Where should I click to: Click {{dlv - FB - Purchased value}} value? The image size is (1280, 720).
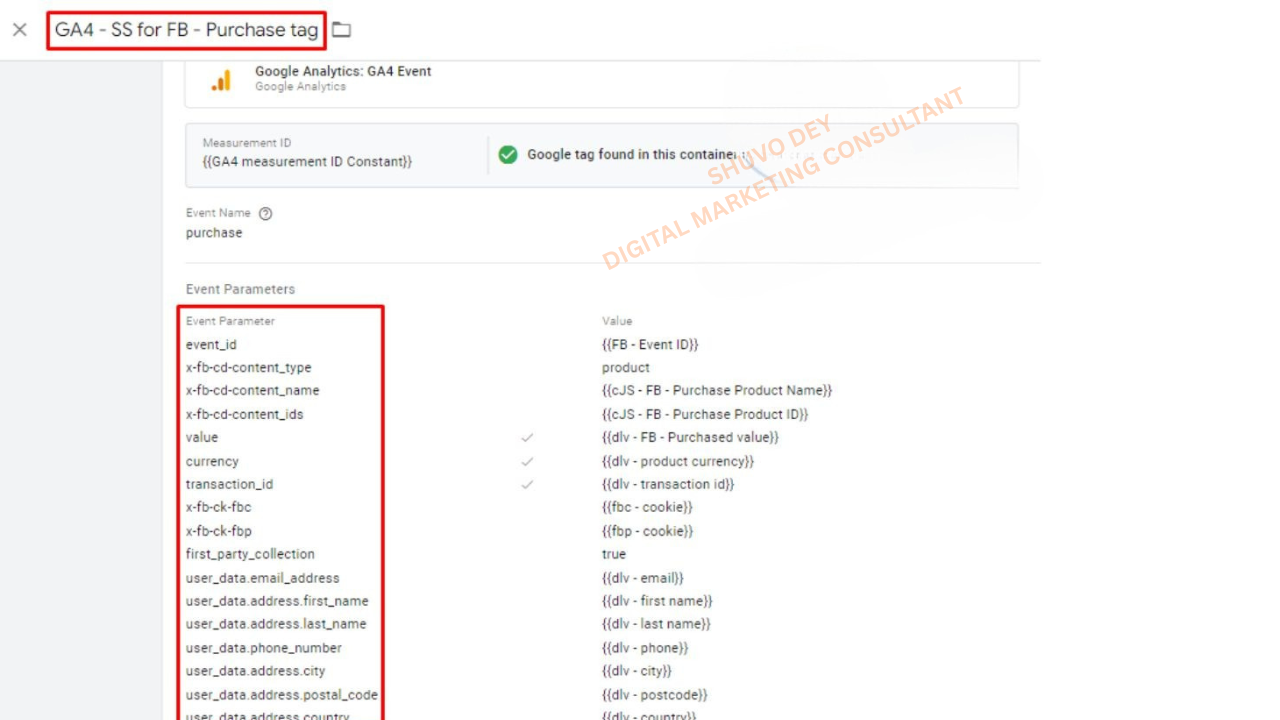[690, 437]
